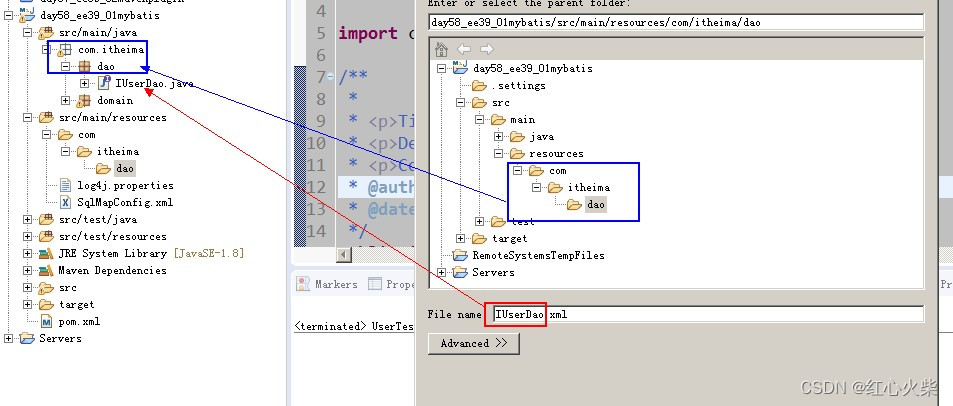Click IUserDao.java file icon in Package Explorer
The image size is (953, 406).
pyautogui.click(x=104, y=83)
